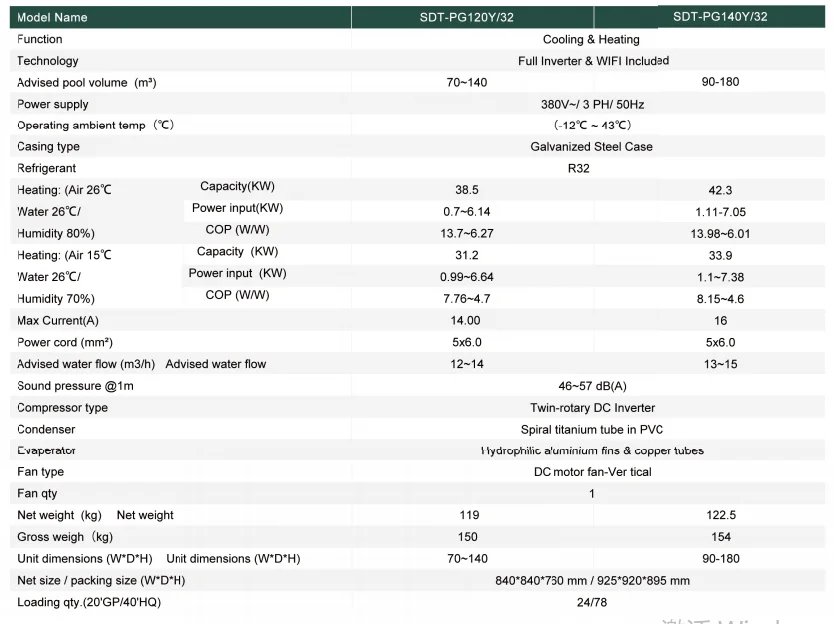Screen dimensions: 835x624
Task: Select the Max Current(A) row label
Action: tap(58, 321)
